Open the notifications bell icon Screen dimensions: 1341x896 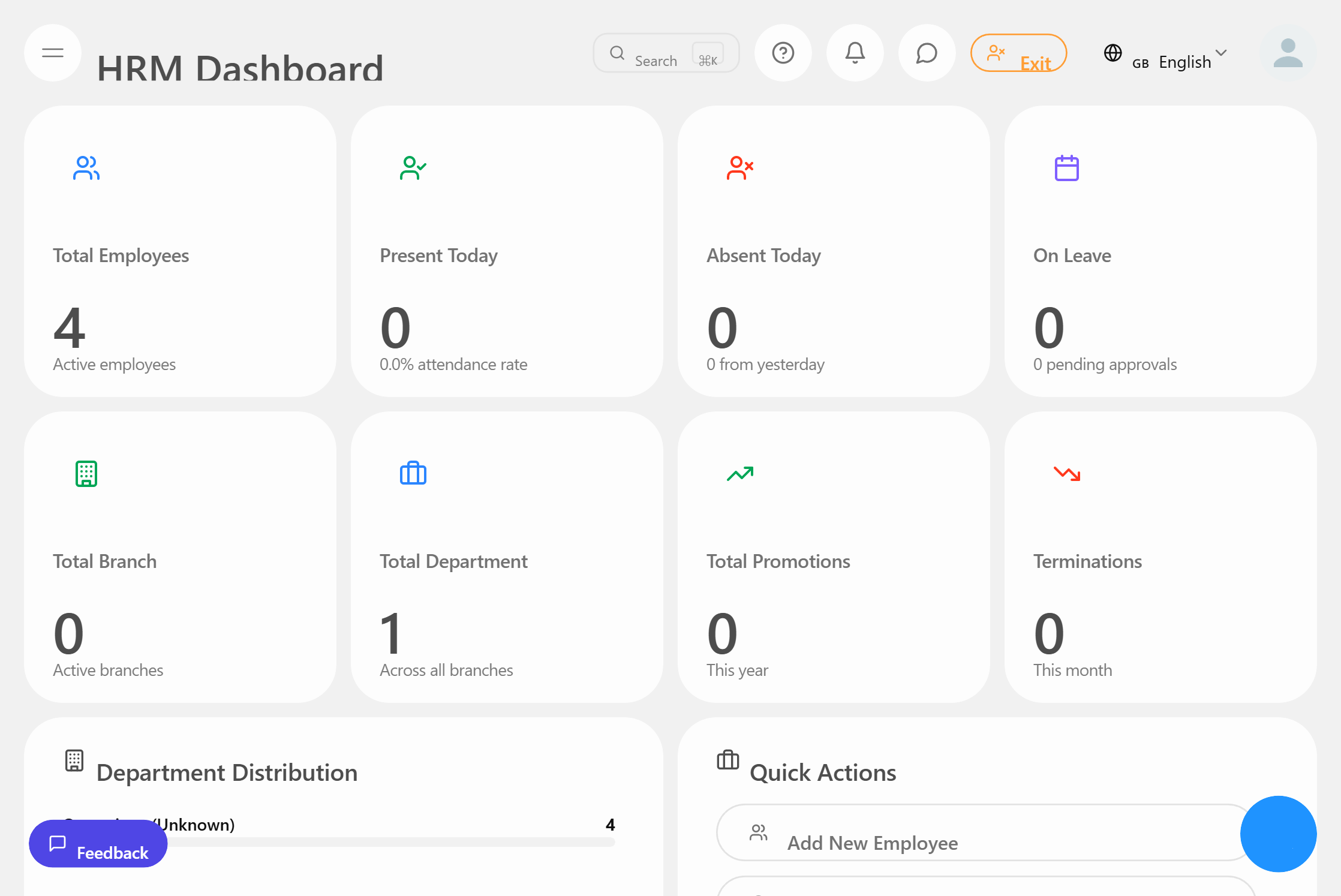tap(855, 53)
